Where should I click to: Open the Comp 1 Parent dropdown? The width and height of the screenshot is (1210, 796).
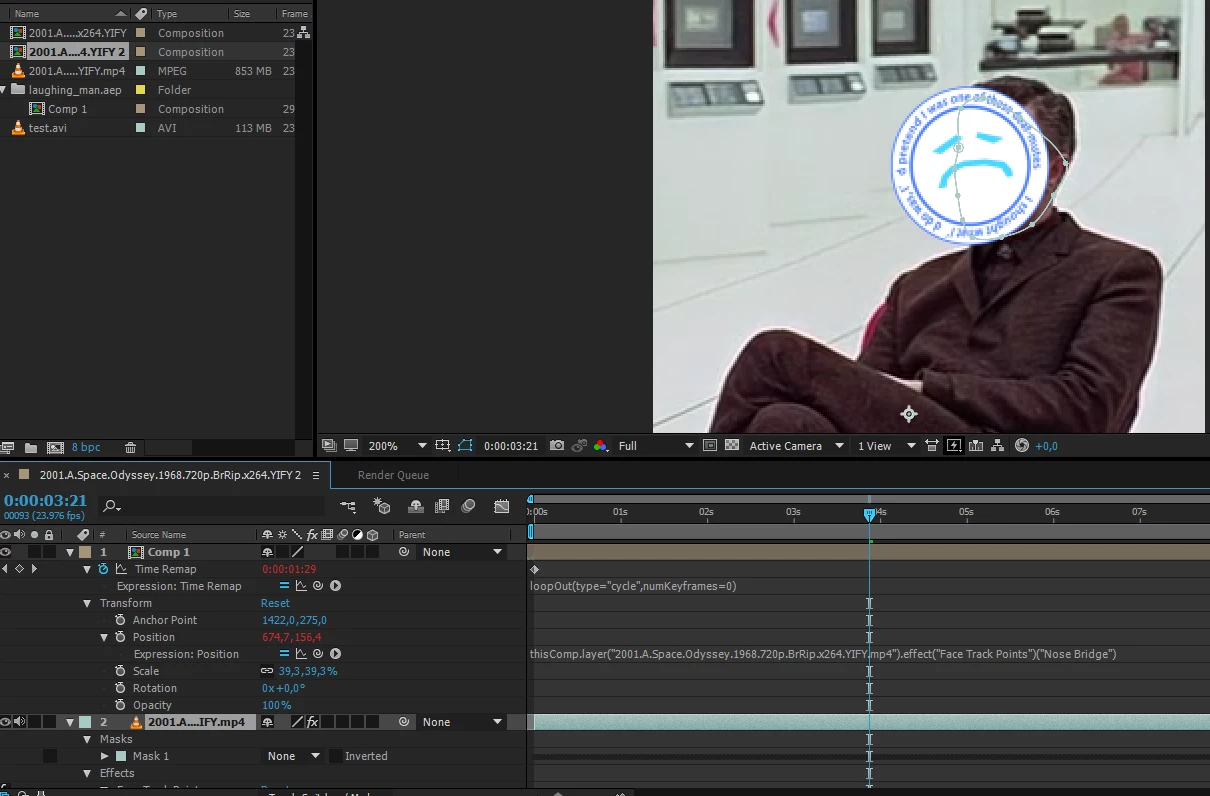tap(462, 552)
